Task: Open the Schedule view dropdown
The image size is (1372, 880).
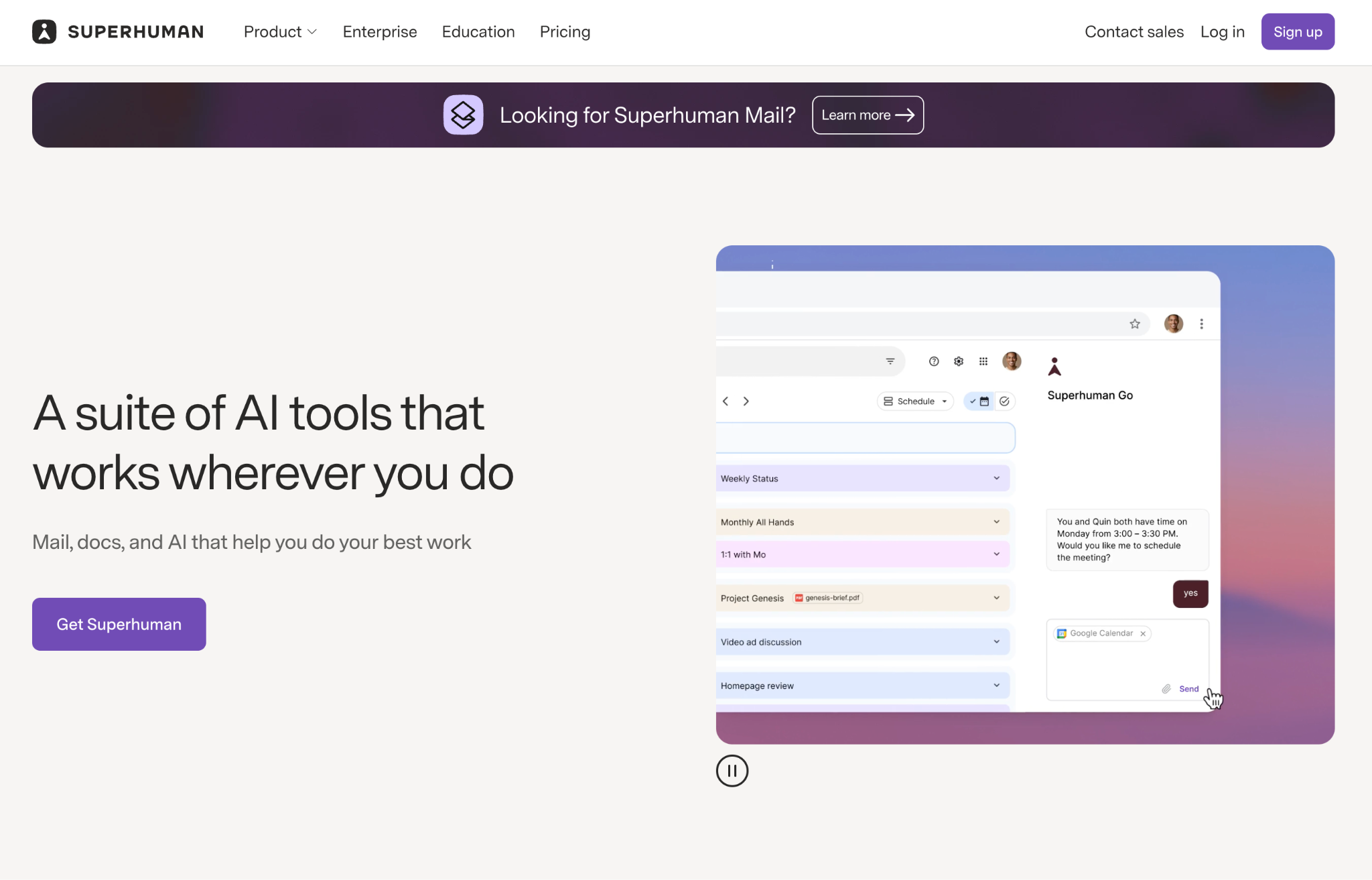Action: click(x=915, y=401)
